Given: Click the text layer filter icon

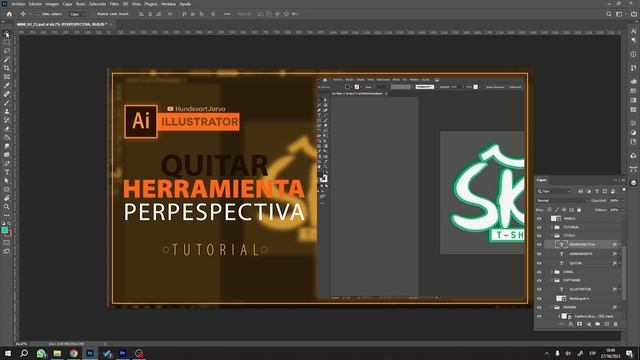Looking at the screenshot, I should pos(597,191).
